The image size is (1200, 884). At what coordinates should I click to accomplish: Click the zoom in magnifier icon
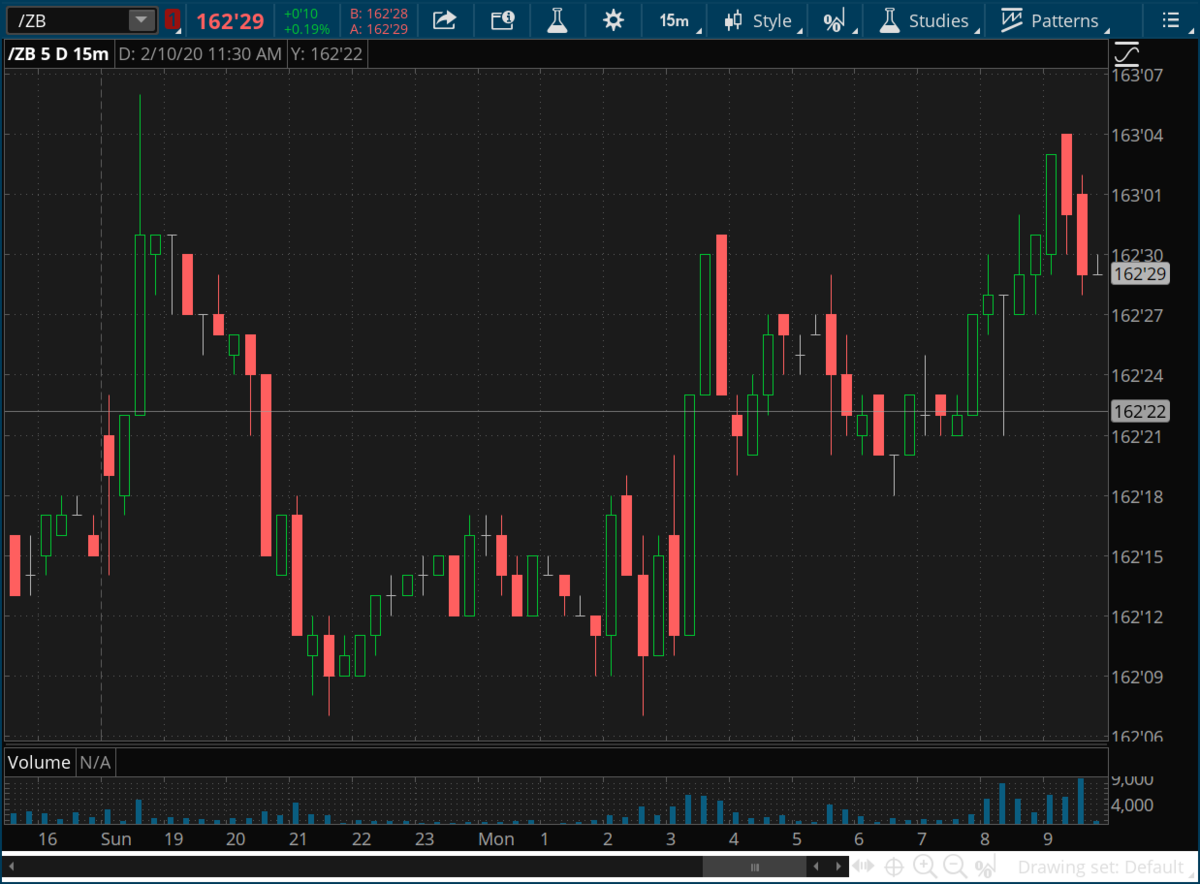click(926, 866)
